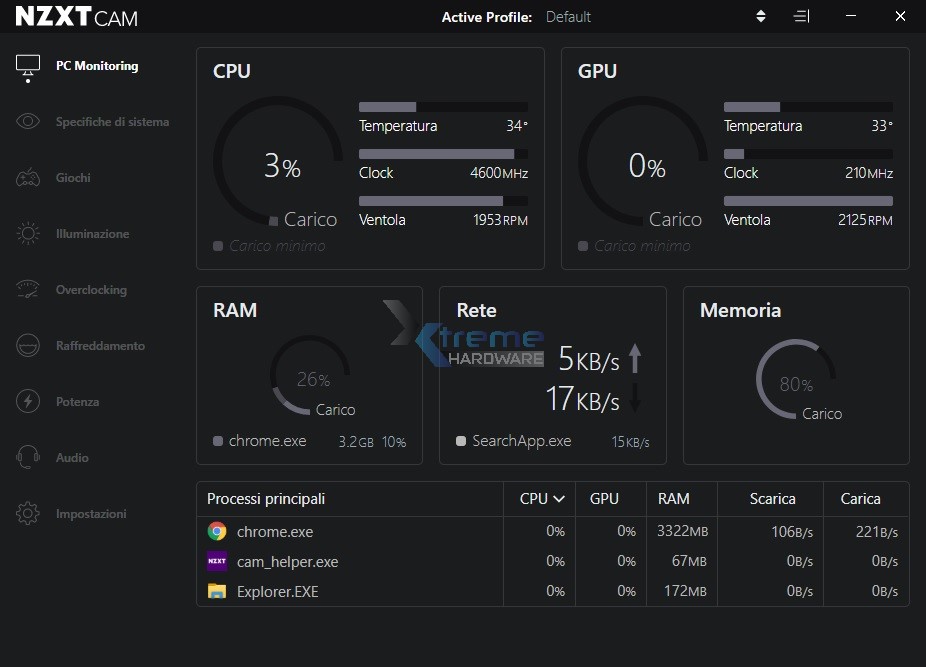This screenshot has width=926, height=667.
Task: Select the Giochi gamepad icon
Action: coord(28,178)
